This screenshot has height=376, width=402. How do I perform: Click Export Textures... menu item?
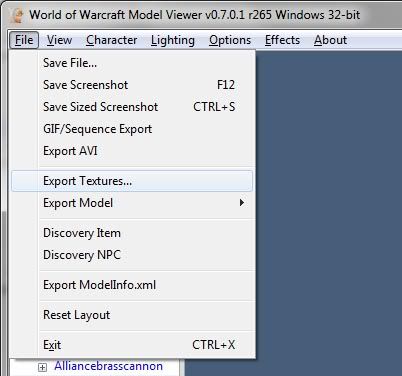132,181
